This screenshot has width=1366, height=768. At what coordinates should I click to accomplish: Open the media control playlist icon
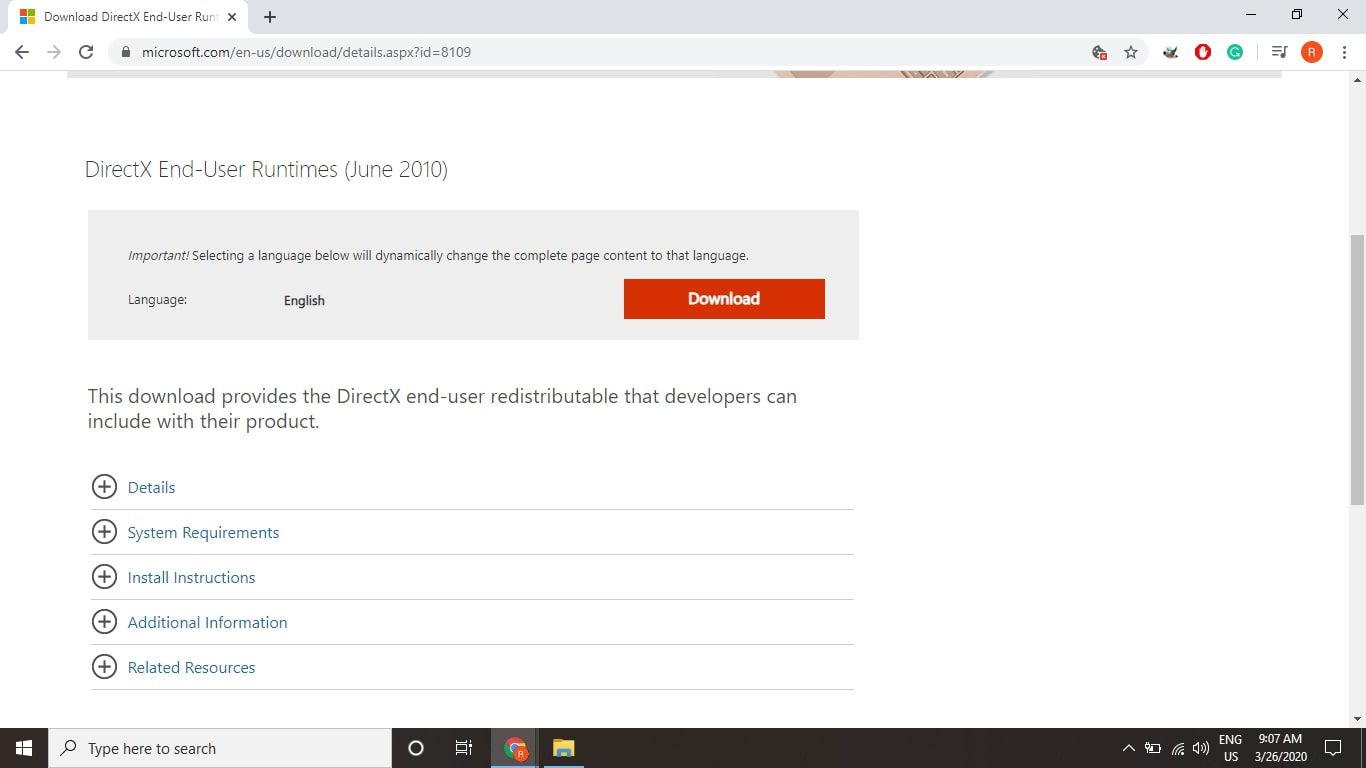pos(1278,52)
